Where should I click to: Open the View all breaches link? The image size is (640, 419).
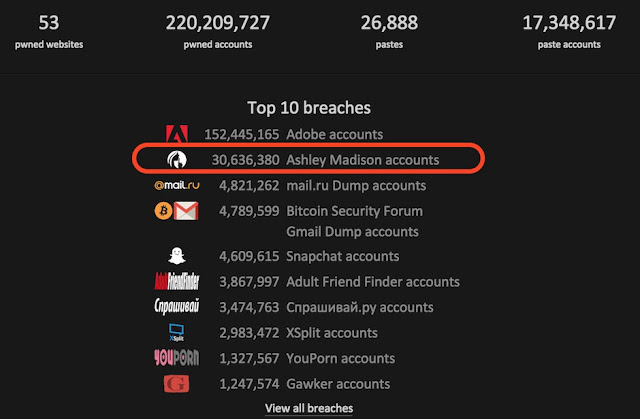click(x=309, y=408)
